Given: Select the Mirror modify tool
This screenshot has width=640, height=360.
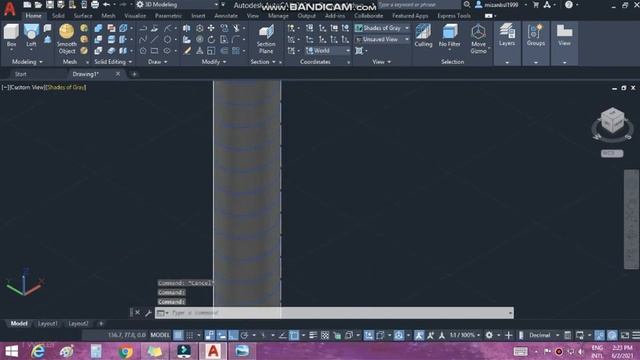Looking at the screenshot, I should [187, 28].
